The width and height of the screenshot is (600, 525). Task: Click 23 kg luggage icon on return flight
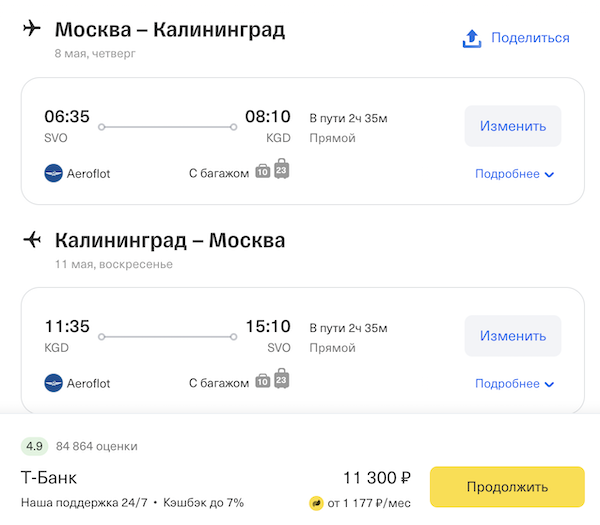click(282, 379)
